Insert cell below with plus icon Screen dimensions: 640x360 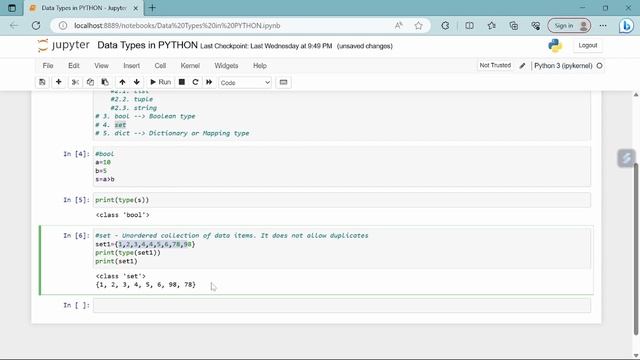coord(58,82)
